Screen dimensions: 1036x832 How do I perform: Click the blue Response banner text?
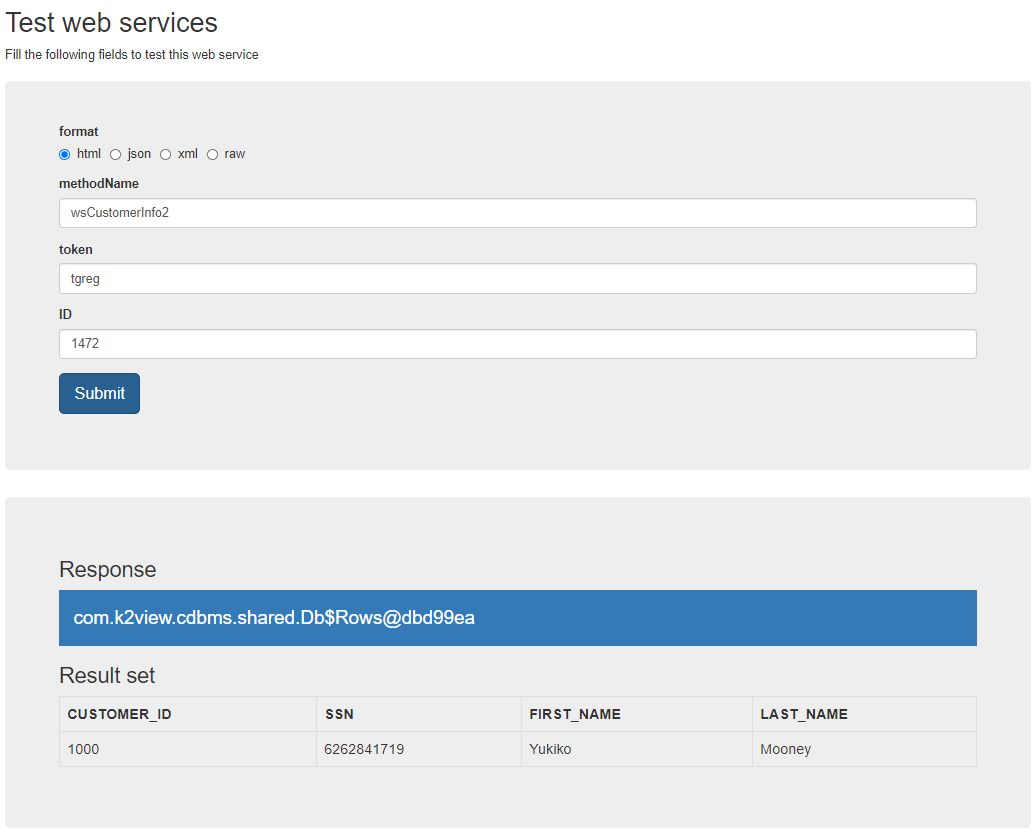coord(274,618)
